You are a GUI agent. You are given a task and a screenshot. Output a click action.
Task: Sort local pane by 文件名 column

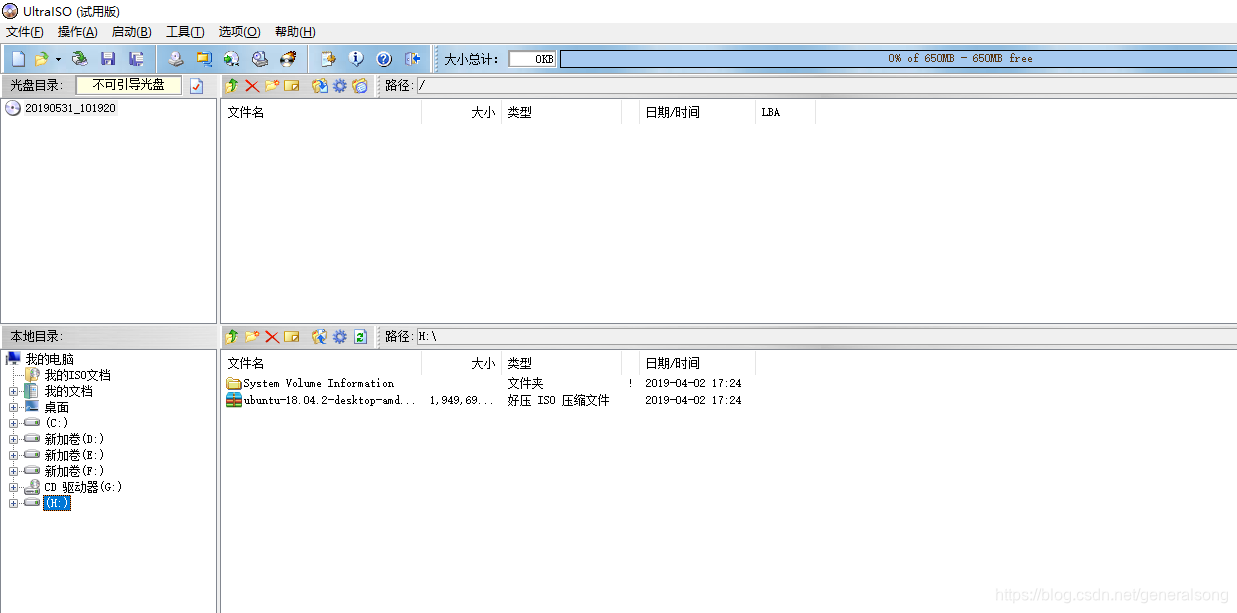[x=321, y=364]
